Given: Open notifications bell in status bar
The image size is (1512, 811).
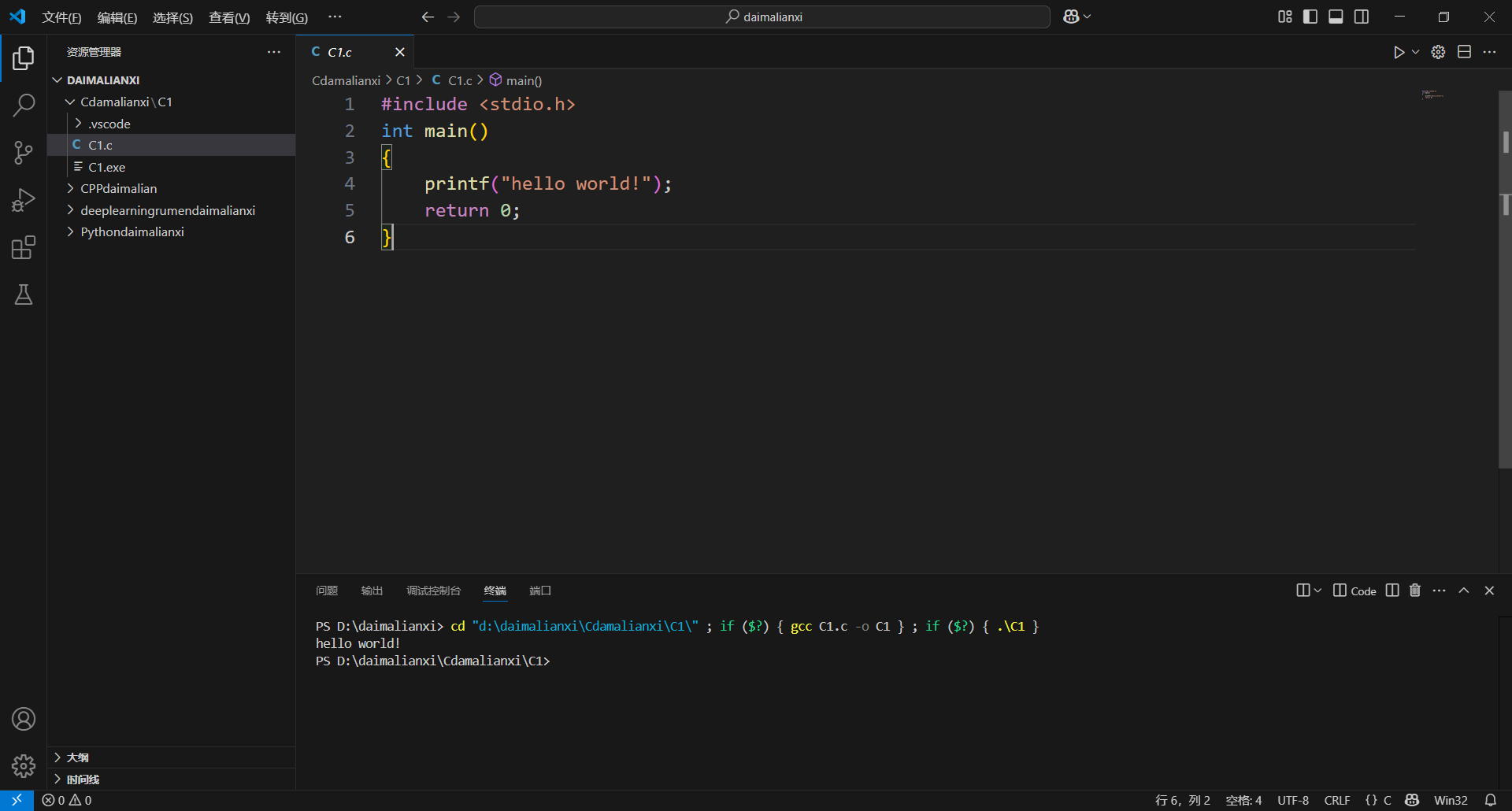Looking at the screenshot, I should tap(1491, 800).
